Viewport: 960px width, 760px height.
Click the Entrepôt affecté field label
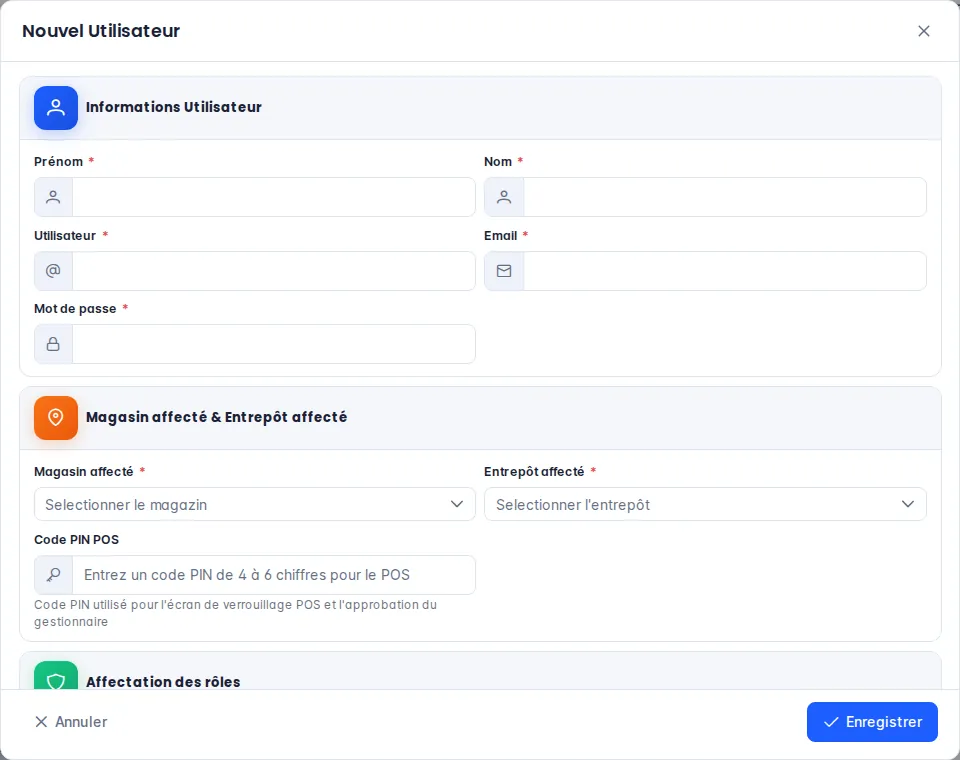point(534,472)
